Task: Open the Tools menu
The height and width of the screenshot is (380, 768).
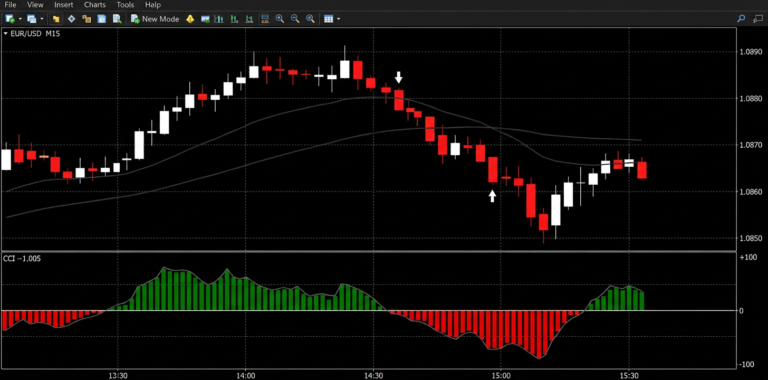Action: 125,5
